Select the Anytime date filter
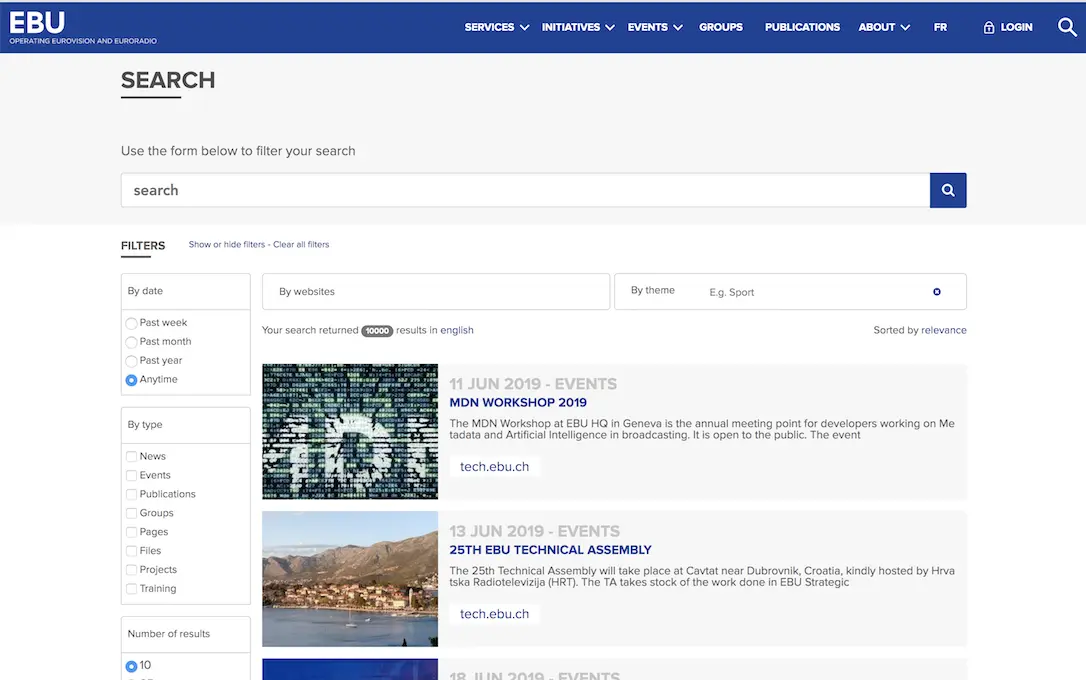Screen dimensions: 1086x680 (131, 379)
